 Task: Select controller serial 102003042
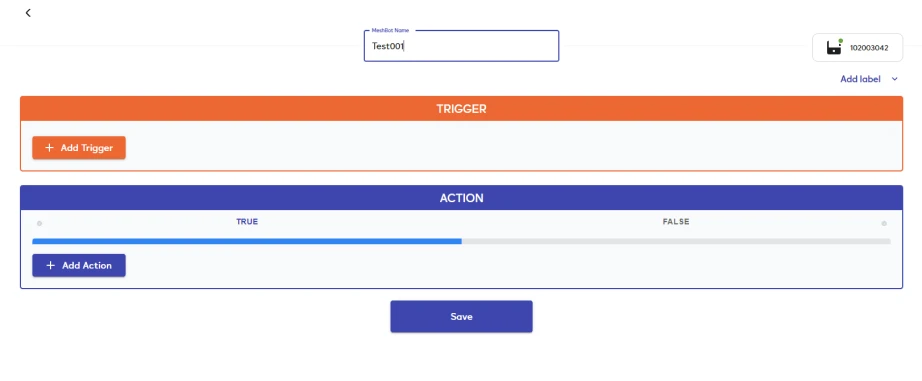tap(869, 48)
